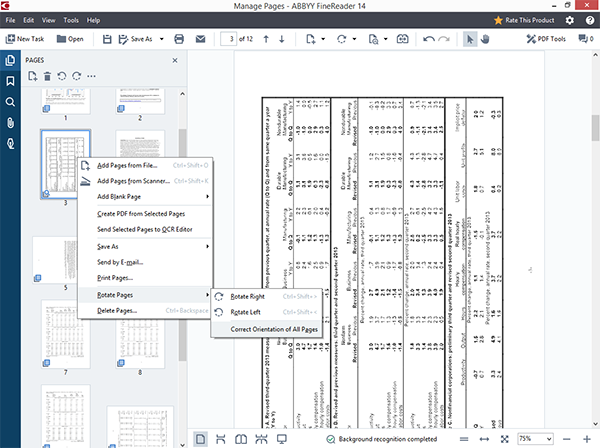The width and height of the screenshot is (600, 448).
Task: Select Rotate Right from the submenu
Action: [x=250, y=297]
